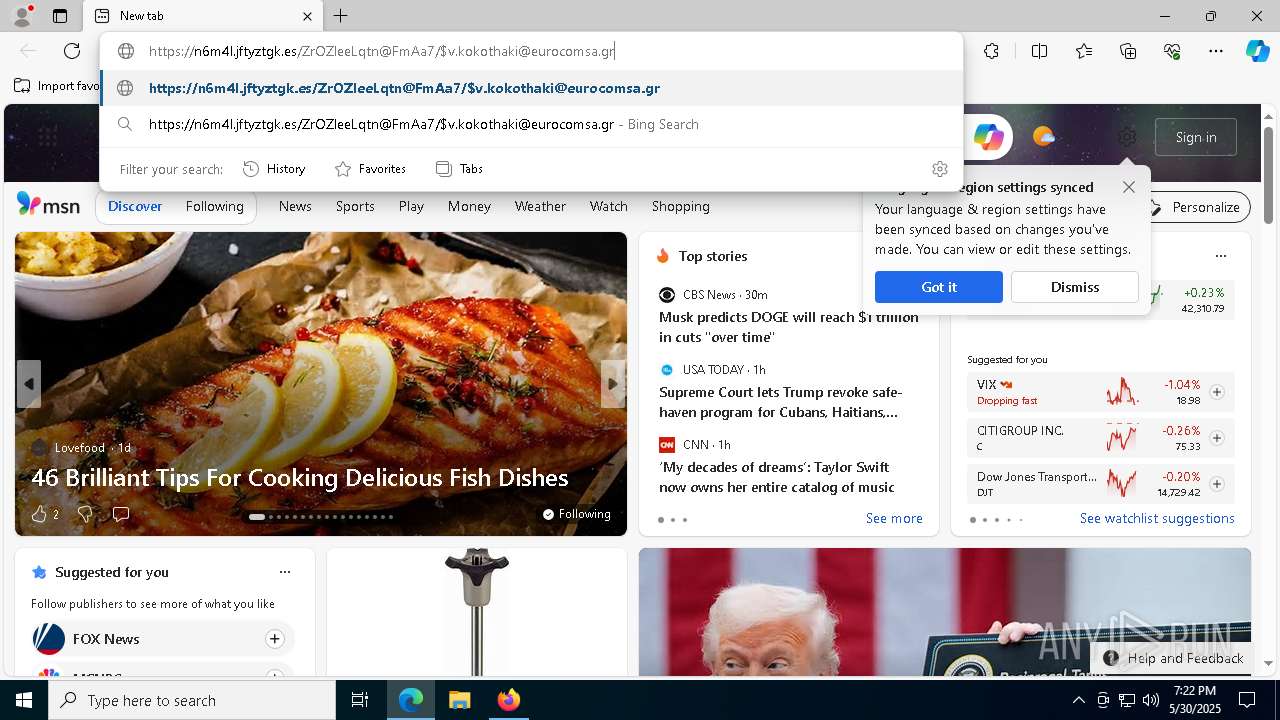The width and height of the screenshot is (1280, 720).
Task: Open the News menu item
Action: coord(295,206)
